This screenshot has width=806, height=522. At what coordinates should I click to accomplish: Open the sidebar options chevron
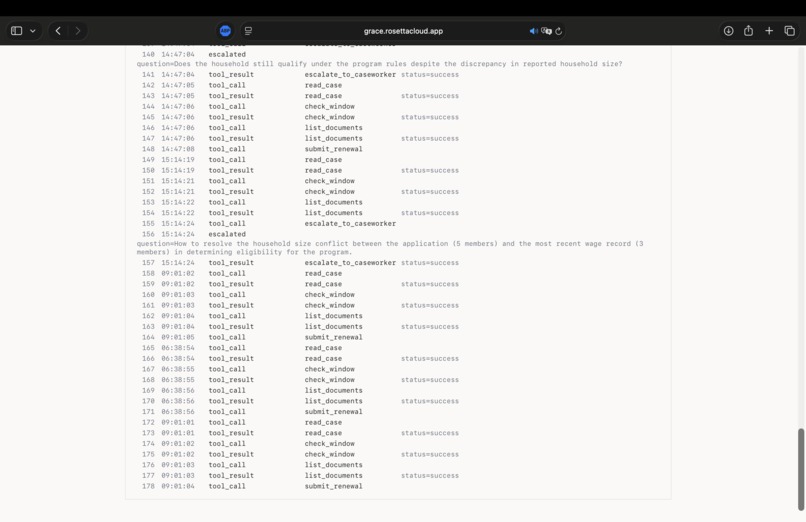coord(33,31)
